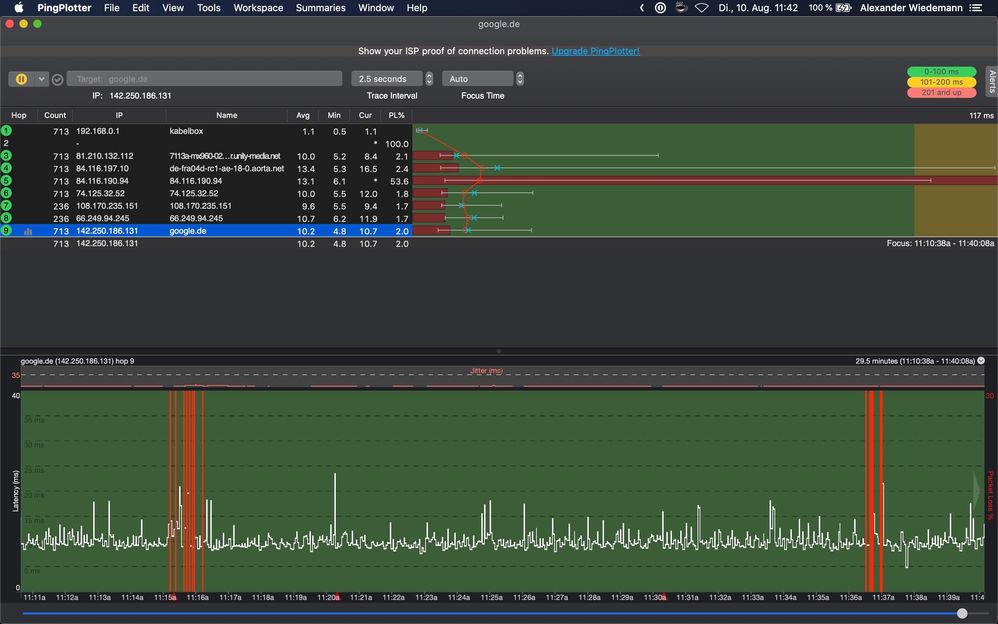The image size is (998, 624).
Task: Select the 81.210.132.112 row
Action: coord(206,156)
